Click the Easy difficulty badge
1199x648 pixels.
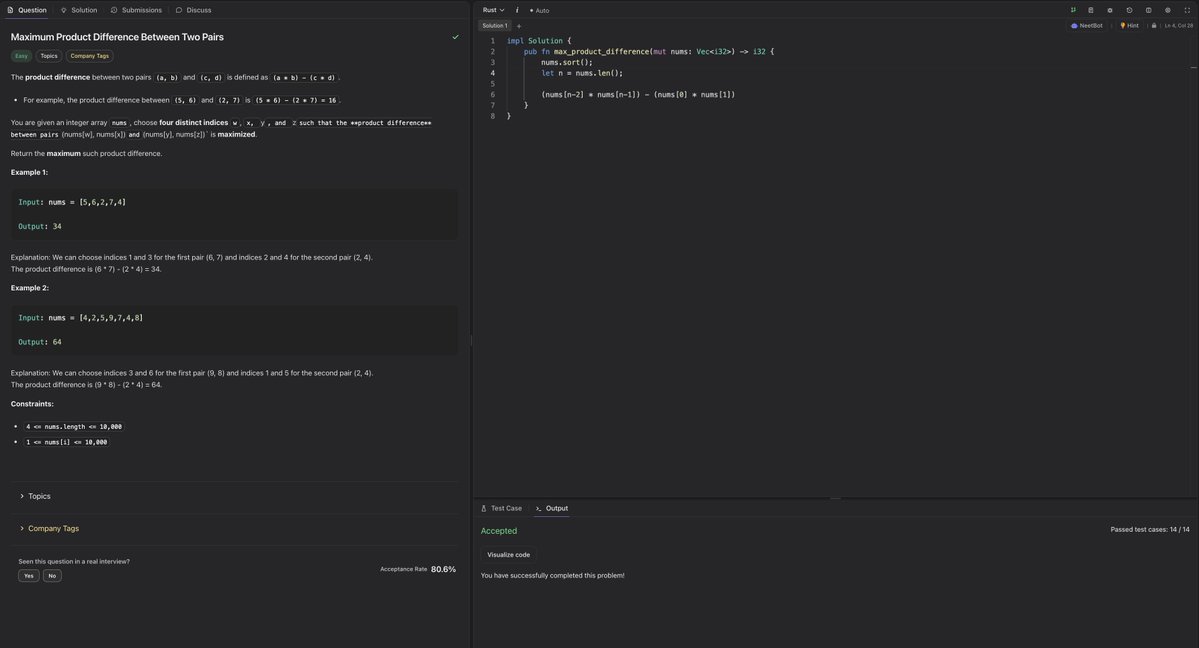21,56
